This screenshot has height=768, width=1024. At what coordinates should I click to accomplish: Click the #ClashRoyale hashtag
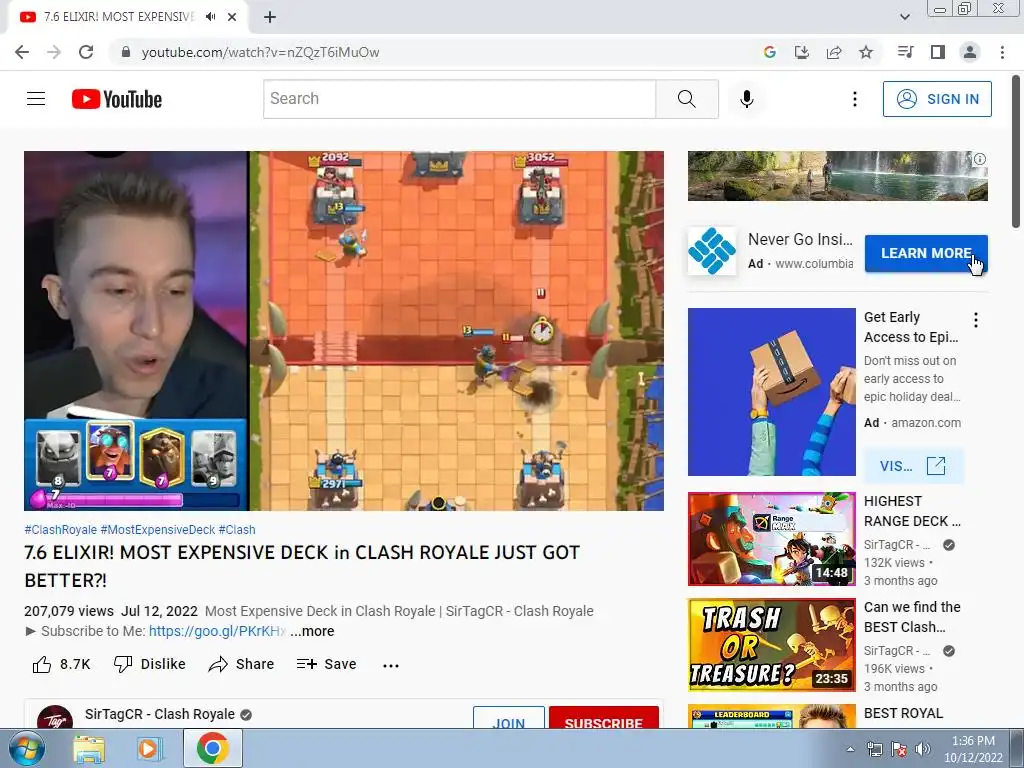tap(61, 530)
